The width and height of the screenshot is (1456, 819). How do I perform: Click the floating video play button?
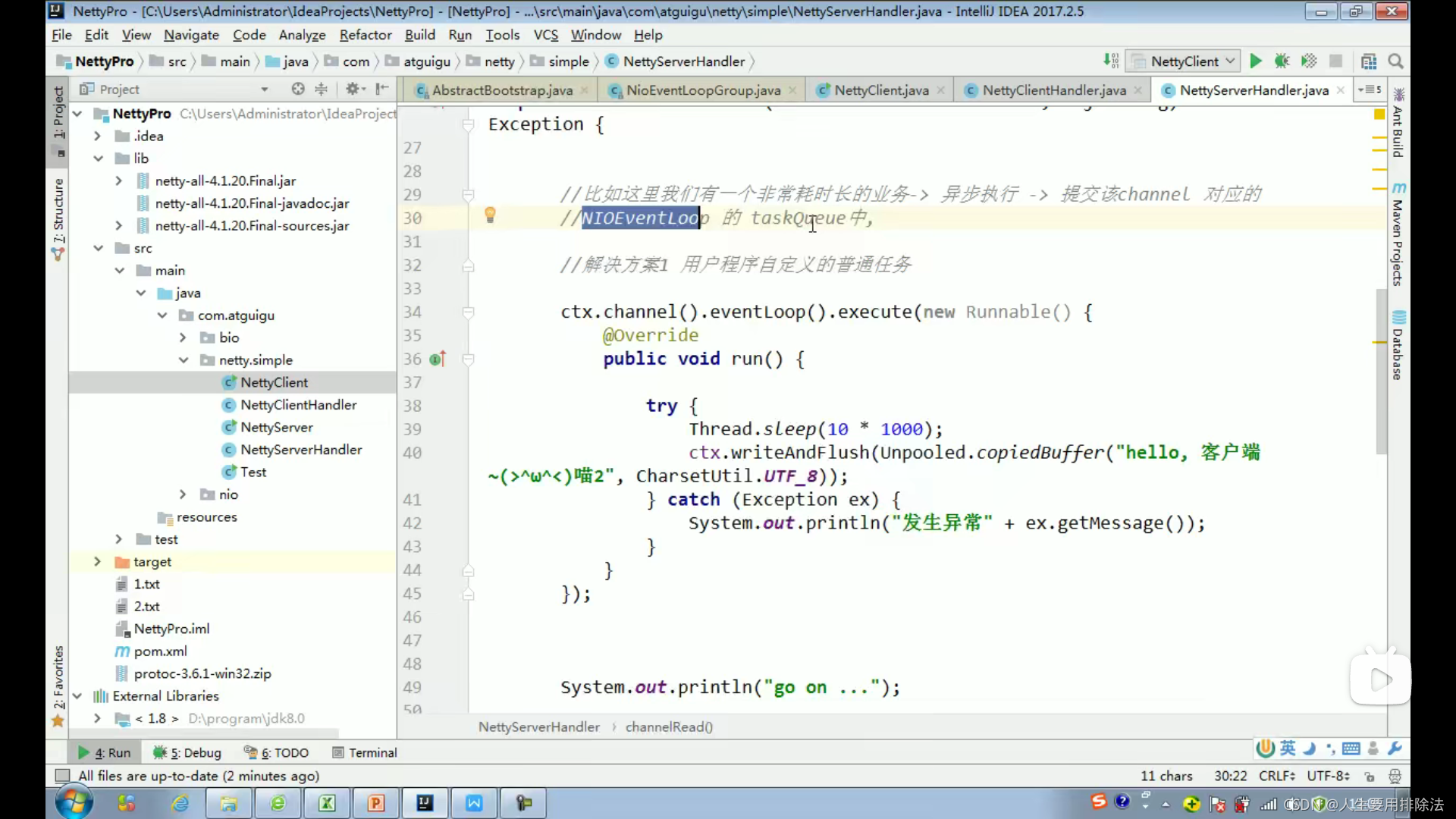(x=1381, y=679)
